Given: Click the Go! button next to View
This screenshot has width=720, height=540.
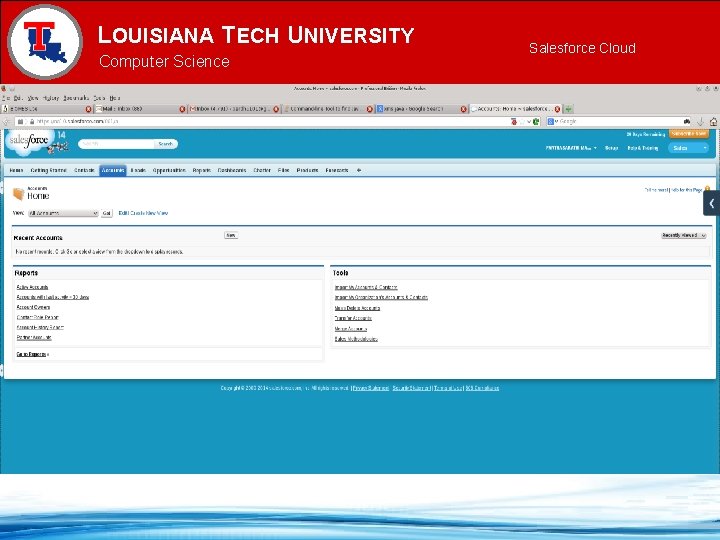Looking at the screenshot, I should (107, 214).
